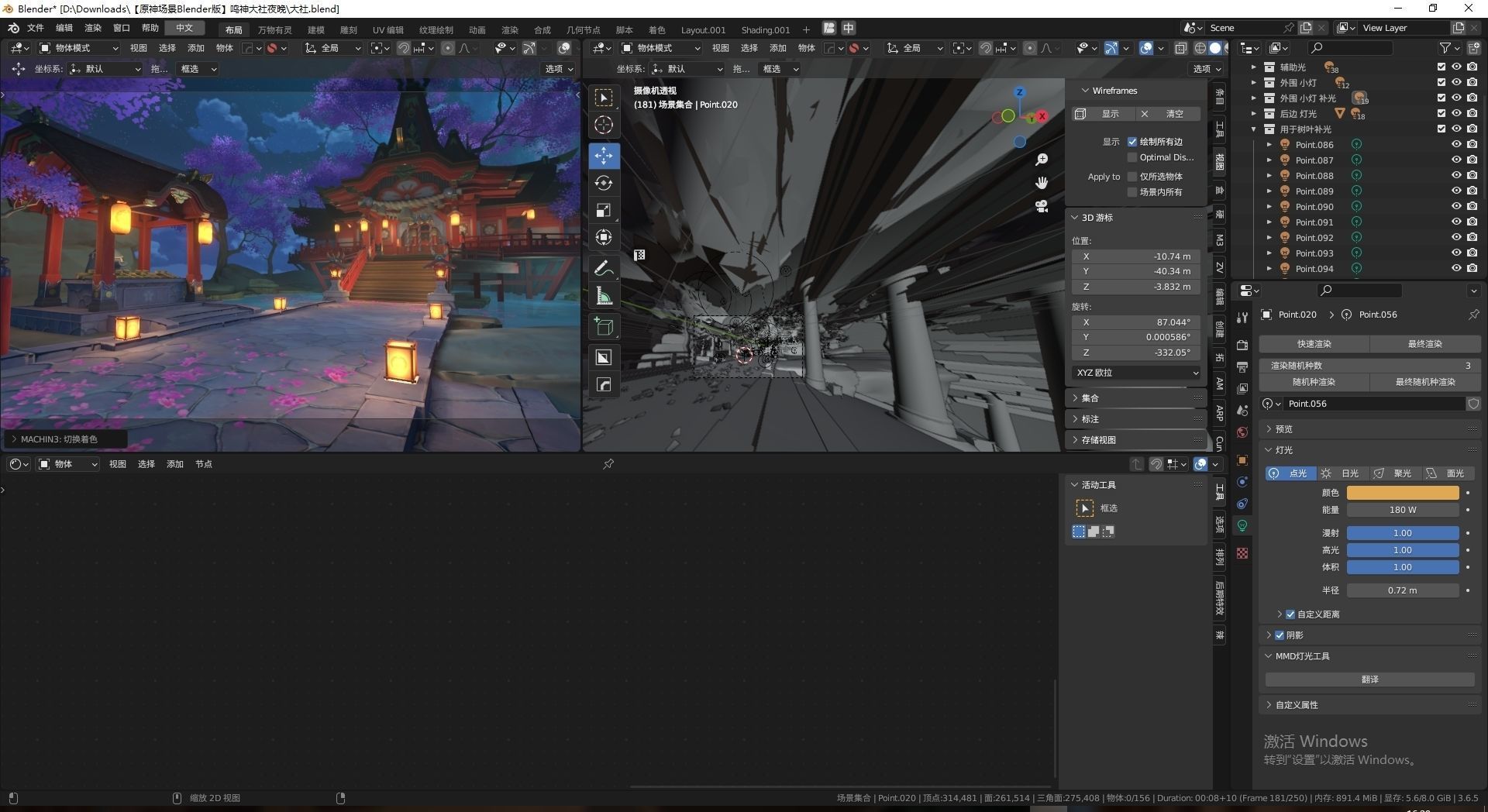Check the 仅所选物体 option
The width and height of the screenshot is (1488, 812).
pos(1132,177)
